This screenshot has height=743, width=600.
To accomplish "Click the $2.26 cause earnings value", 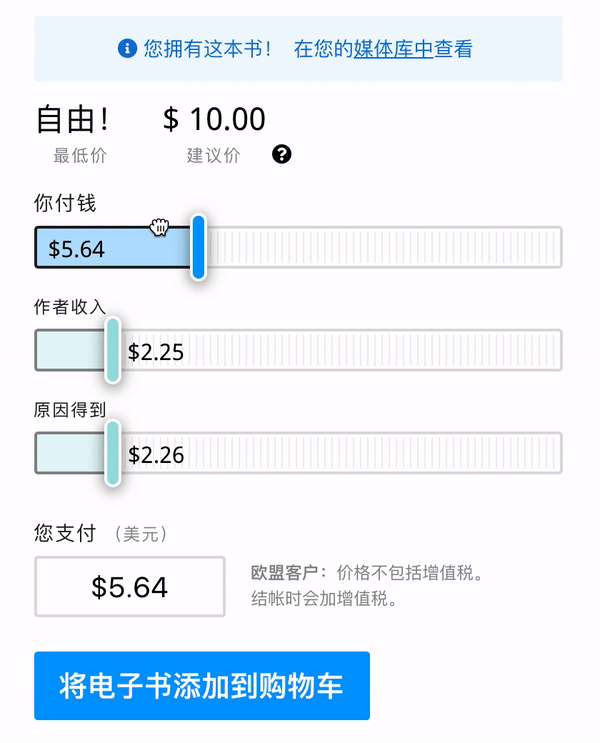I will [x=156, y=455].
